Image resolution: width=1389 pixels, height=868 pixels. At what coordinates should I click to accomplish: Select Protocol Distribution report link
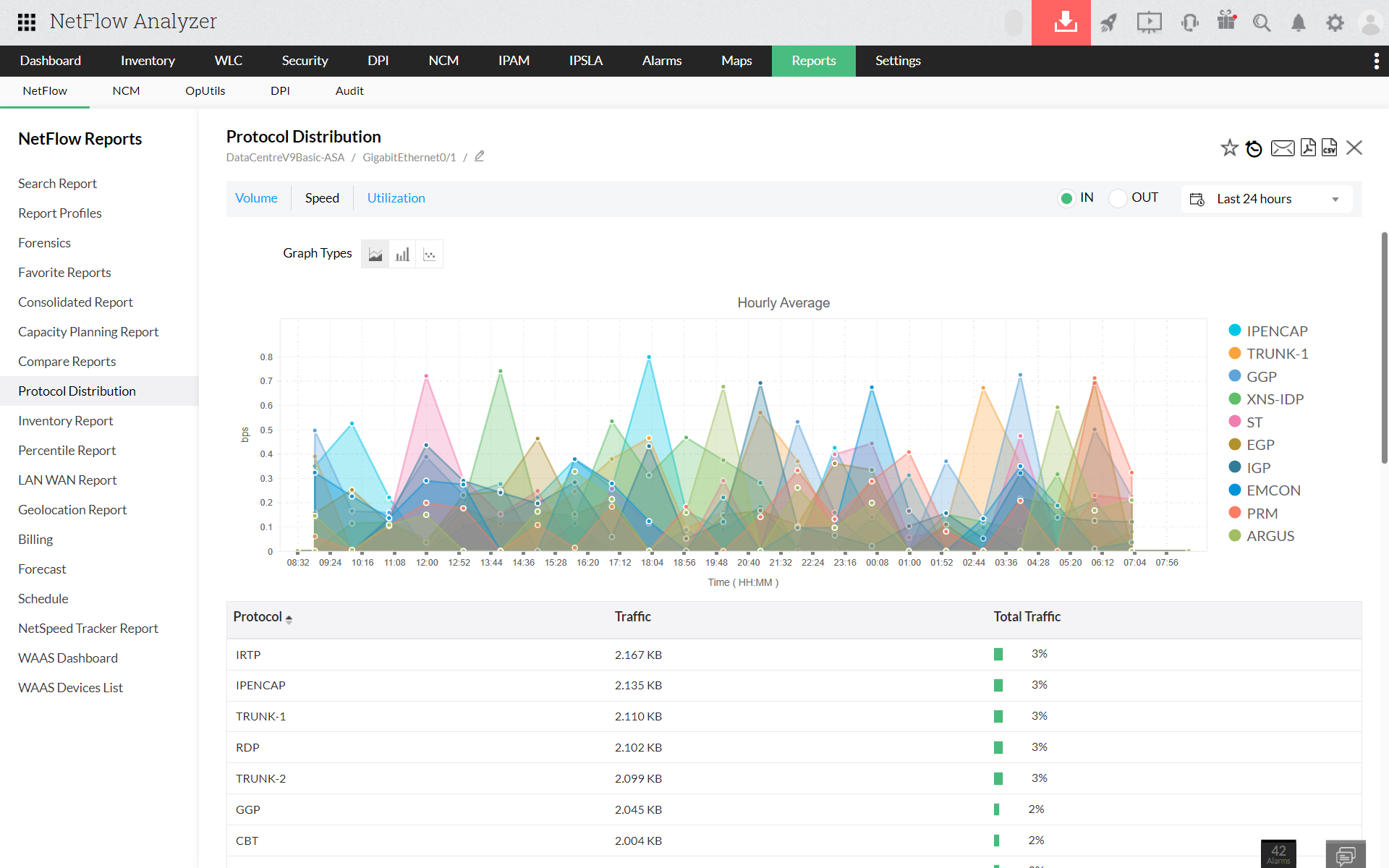(x=77, y=390)
